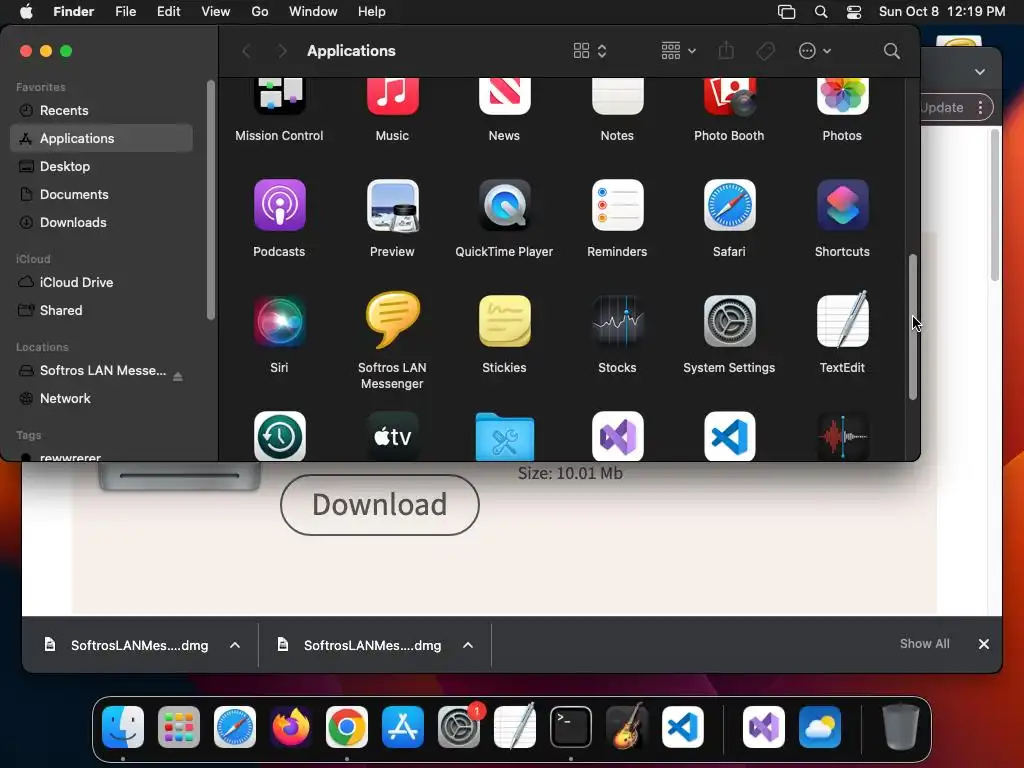Select the Apple TV app icon

[392, 436]
